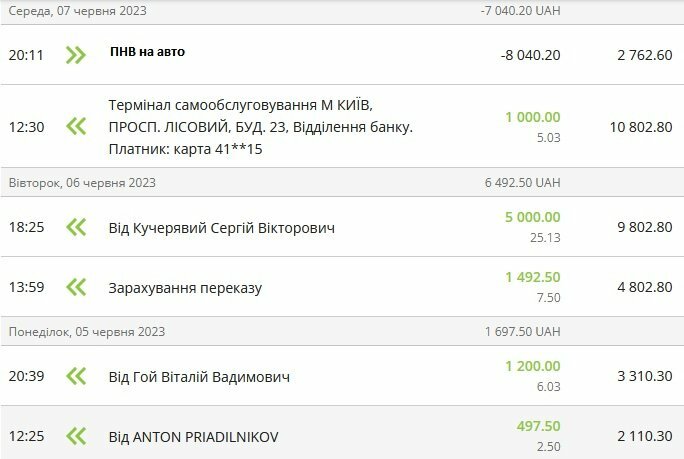Click the -8 040.20 amount
Image resolution: width=684 pixels, height=459 pixels.
click(x=530, y=55)
